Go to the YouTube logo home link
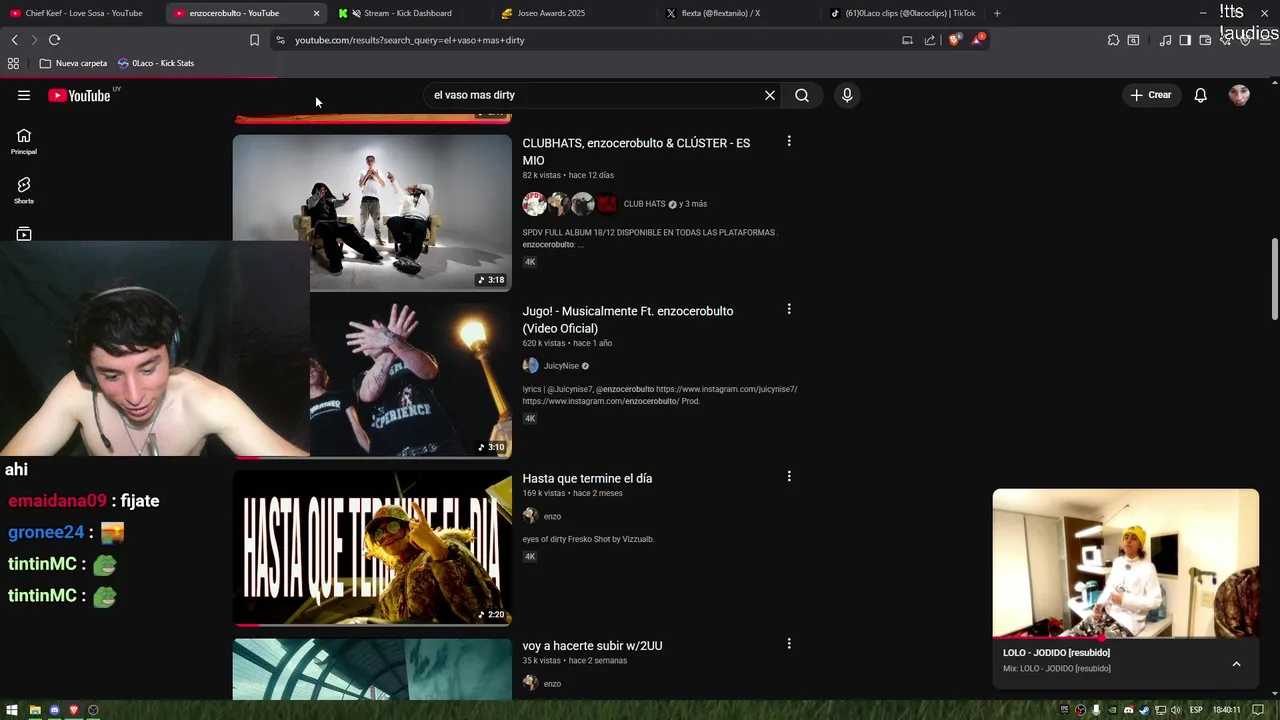The width and height of the screenshot is (1280, 720). click(x=79, y=96)
